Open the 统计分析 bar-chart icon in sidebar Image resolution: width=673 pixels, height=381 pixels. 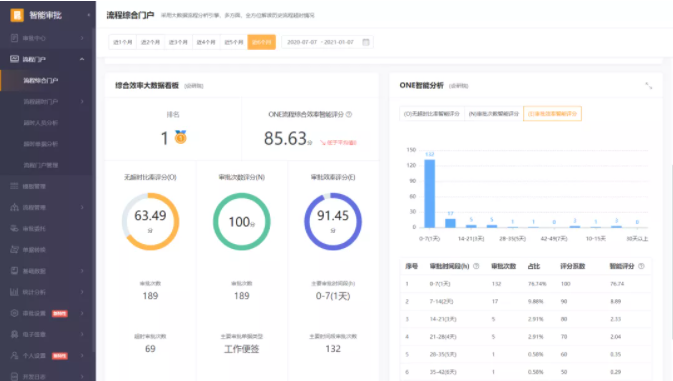click(14, 292)
